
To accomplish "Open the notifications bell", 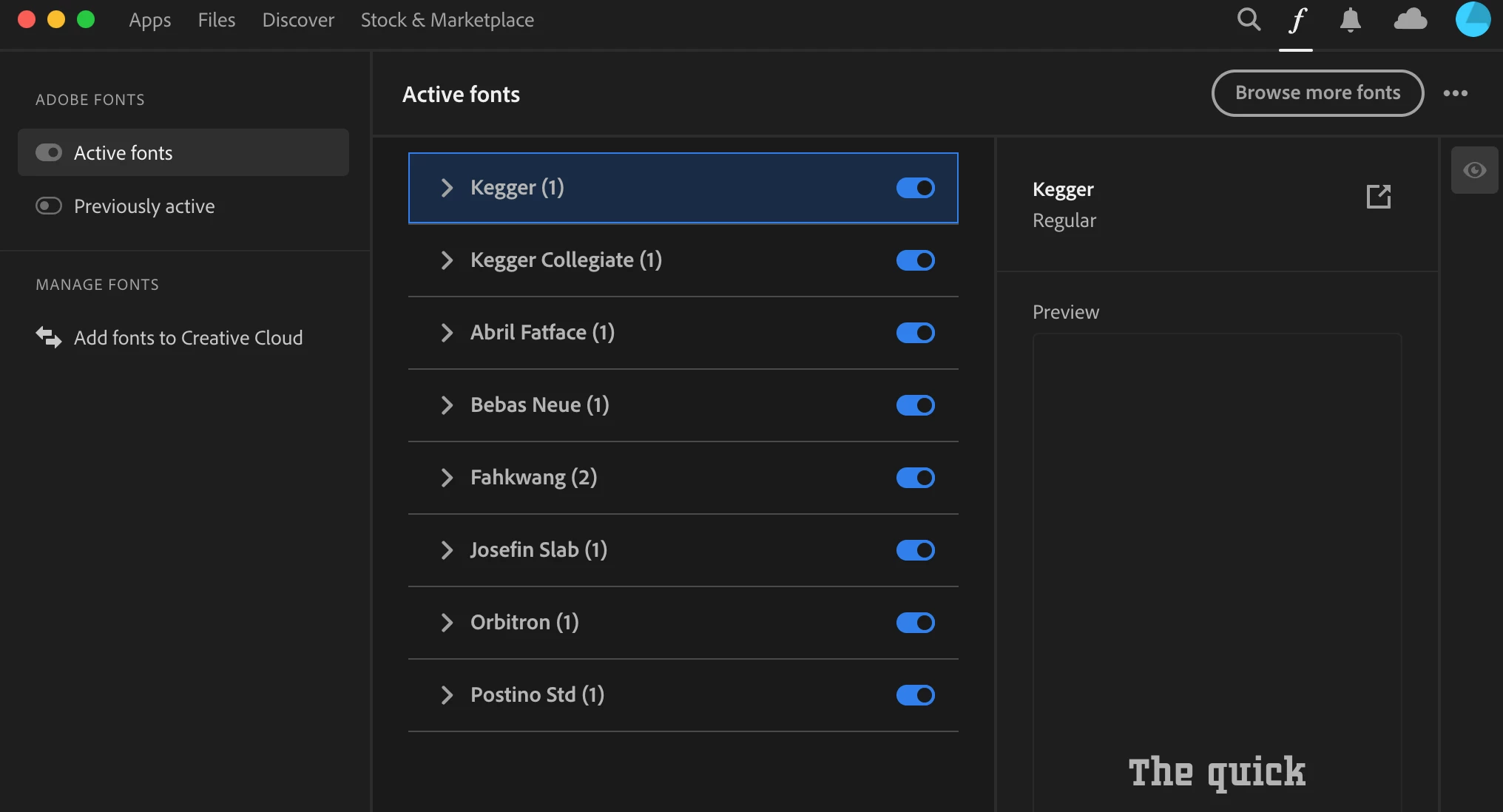I will pyautogui.click(x=1350, y=20).
